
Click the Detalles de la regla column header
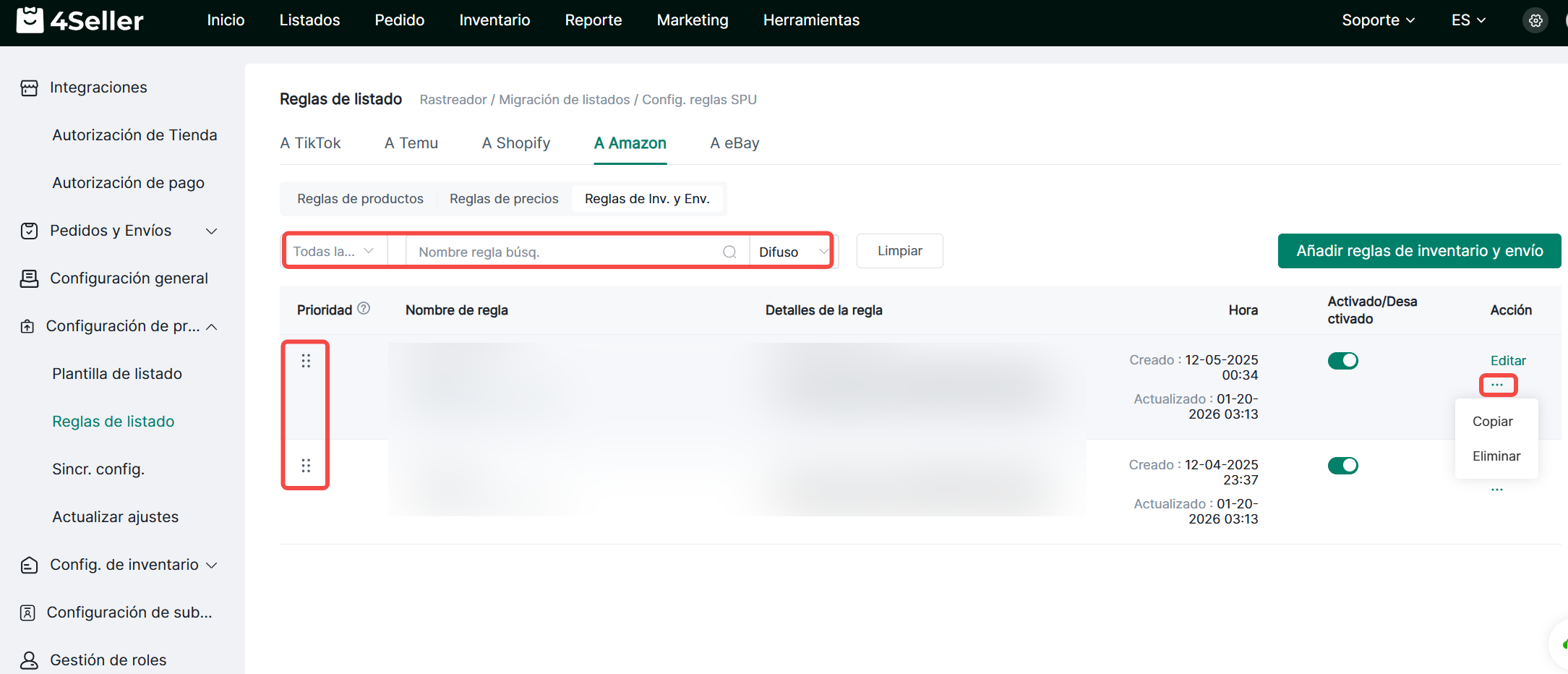(824, 310)
